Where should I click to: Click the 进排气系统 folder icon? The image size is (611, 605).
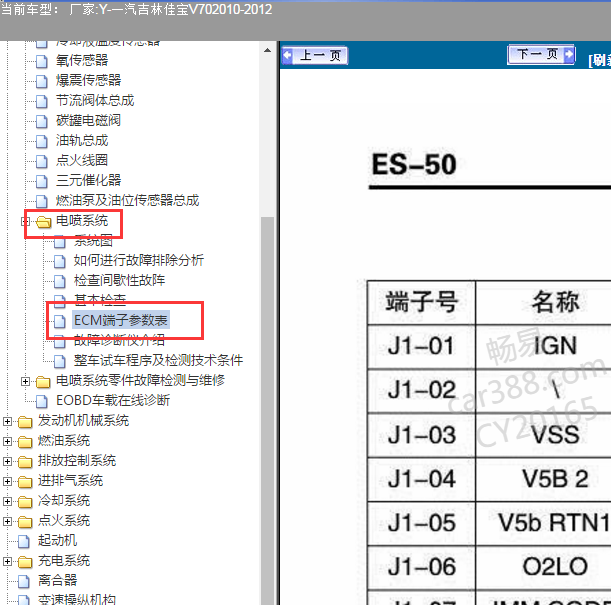pyautogui.click(x=25, y=482)
